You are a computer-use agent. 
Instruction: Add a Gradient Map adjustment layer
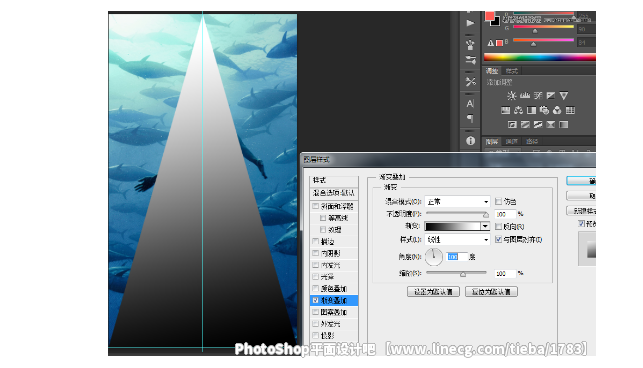564,124
